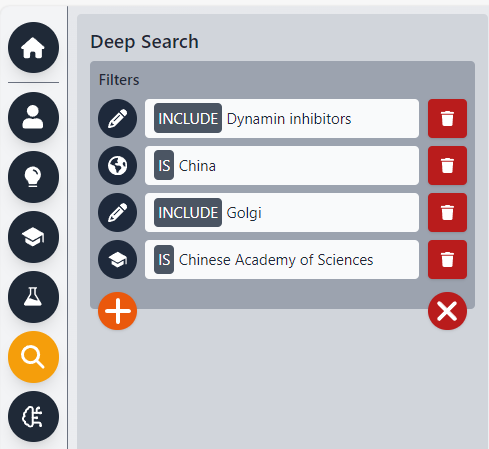Toggle INCLUDE badge on Dynamin inhibitors filter

click(x=188, y=118)
